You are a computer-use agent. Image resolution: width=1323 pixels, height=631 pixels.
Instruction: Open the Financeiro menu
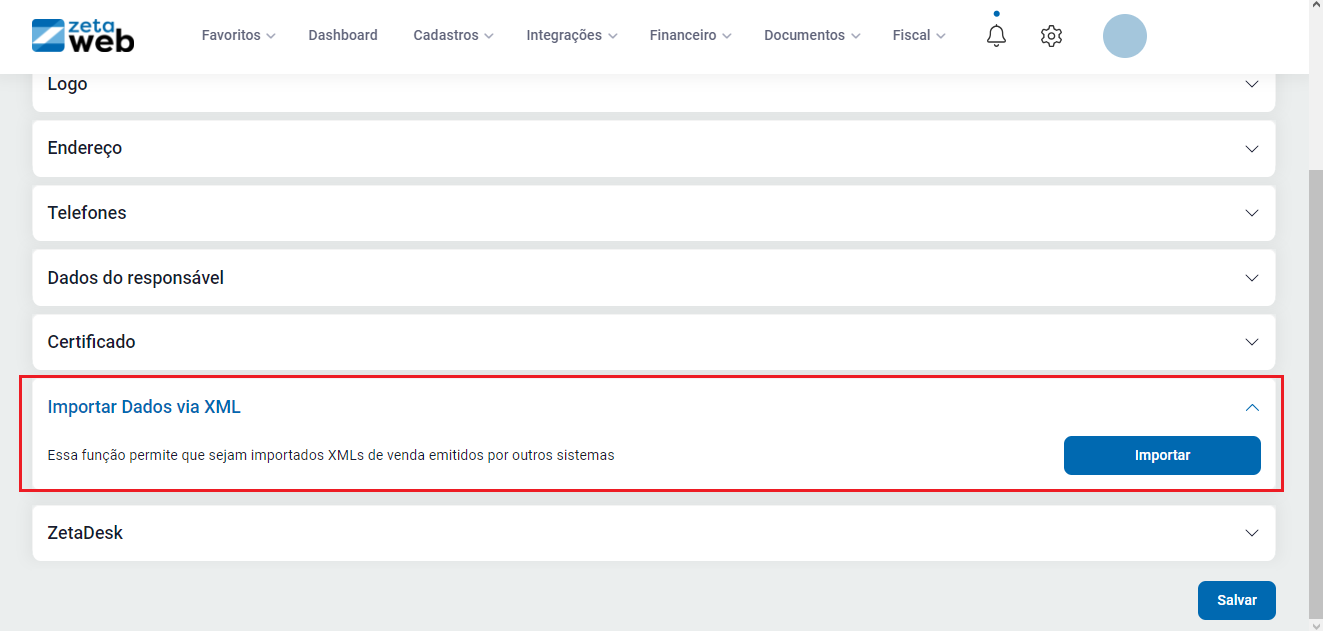click(x=690, y=35)
